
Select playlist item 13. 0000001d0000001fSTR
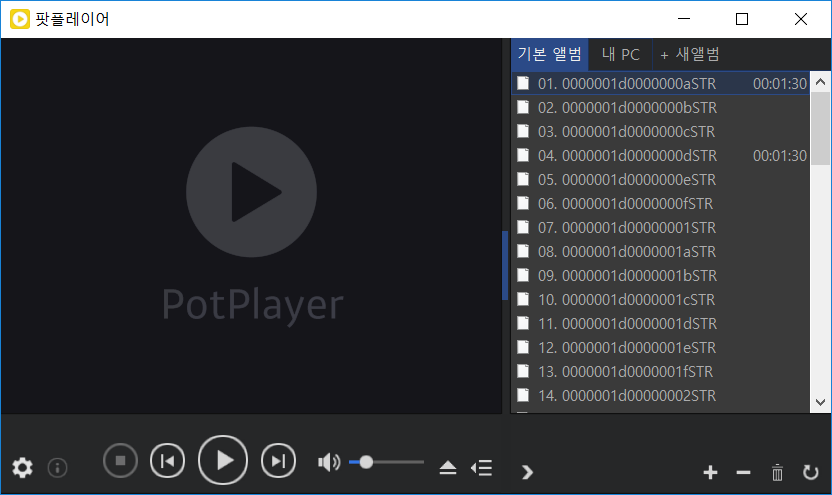(x=661, y=371)
